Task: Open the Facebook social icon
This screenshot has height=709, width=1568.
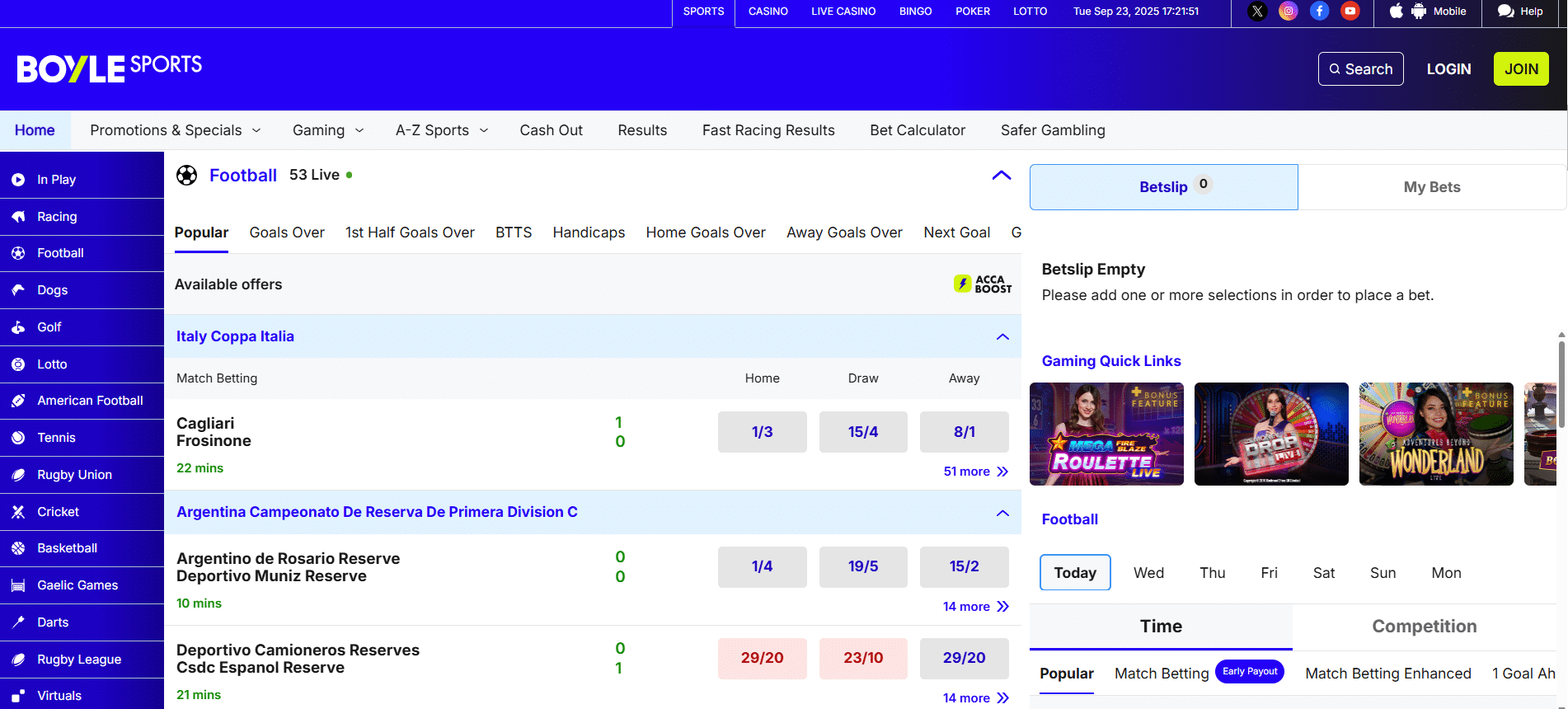Action: coord(1320,12)
